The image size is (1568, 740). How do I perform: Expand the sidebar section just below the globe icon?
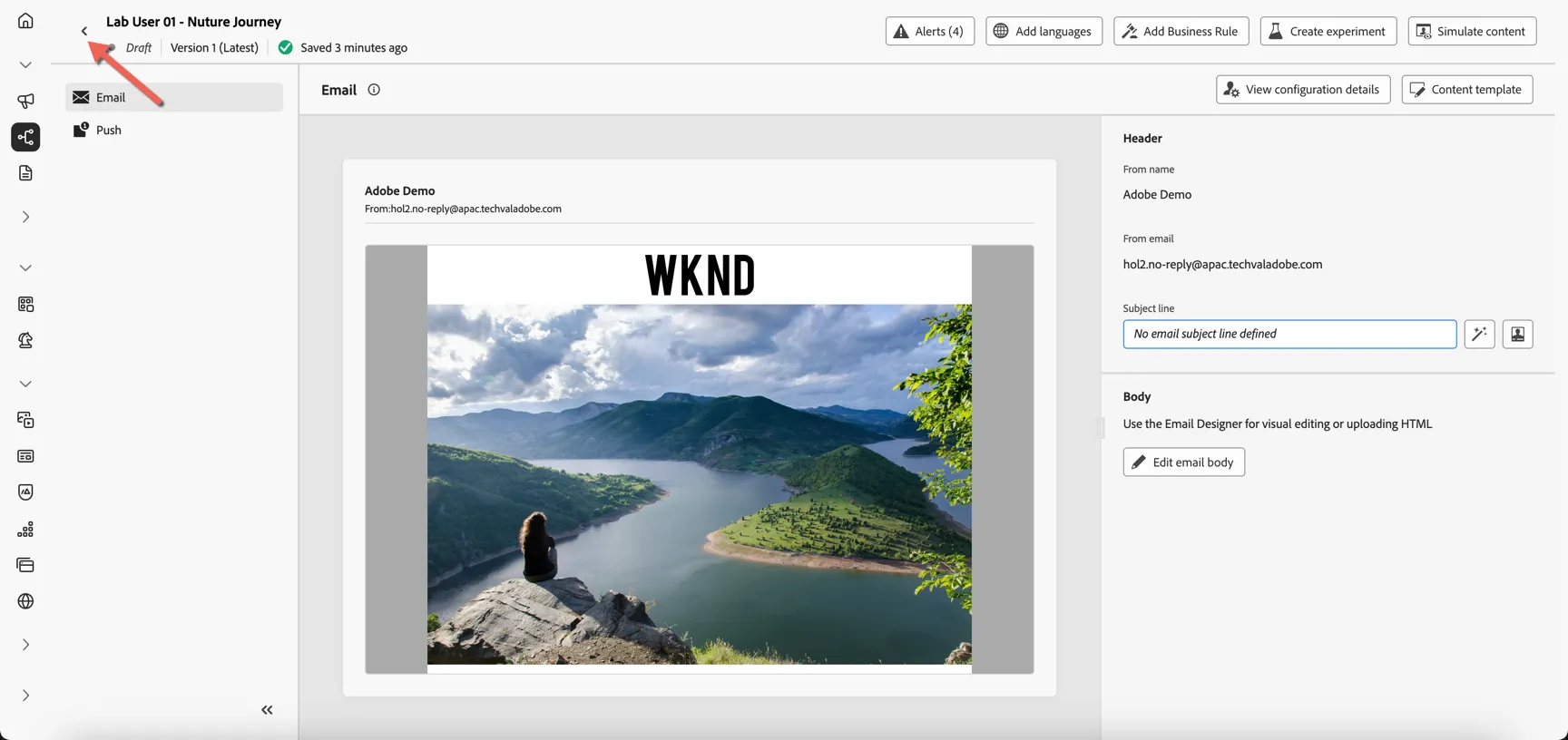25,645
